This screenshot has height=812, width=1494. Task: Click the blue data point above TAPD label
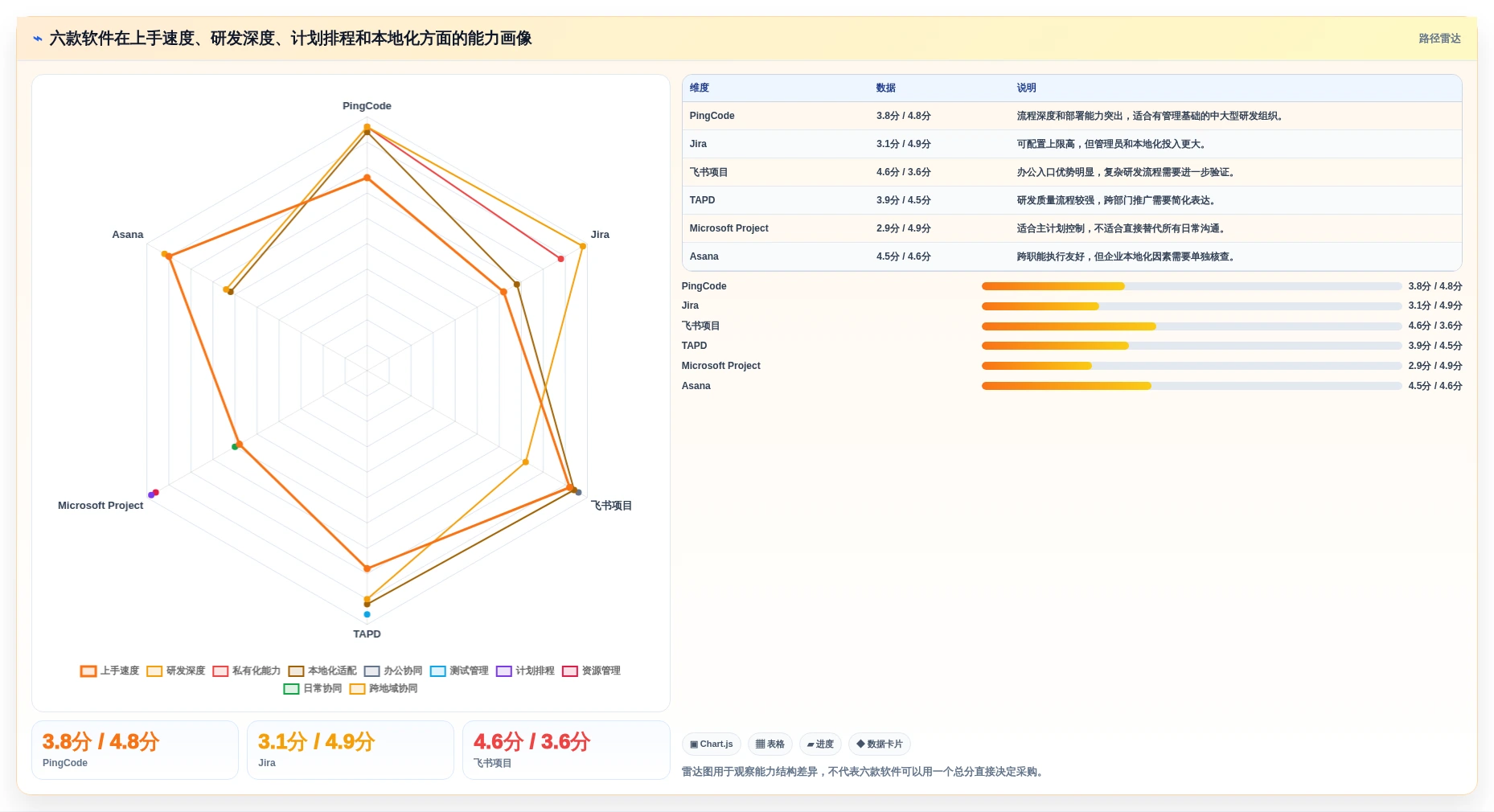pos(367,614)
